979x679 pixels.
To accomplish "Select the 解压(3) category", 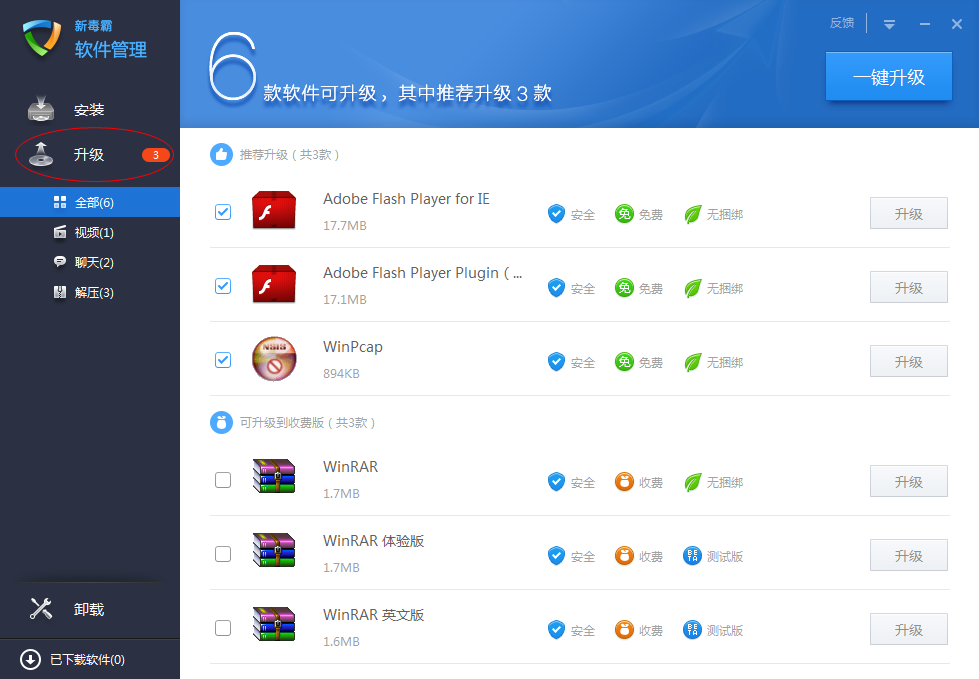I will (x=90, y=292).
